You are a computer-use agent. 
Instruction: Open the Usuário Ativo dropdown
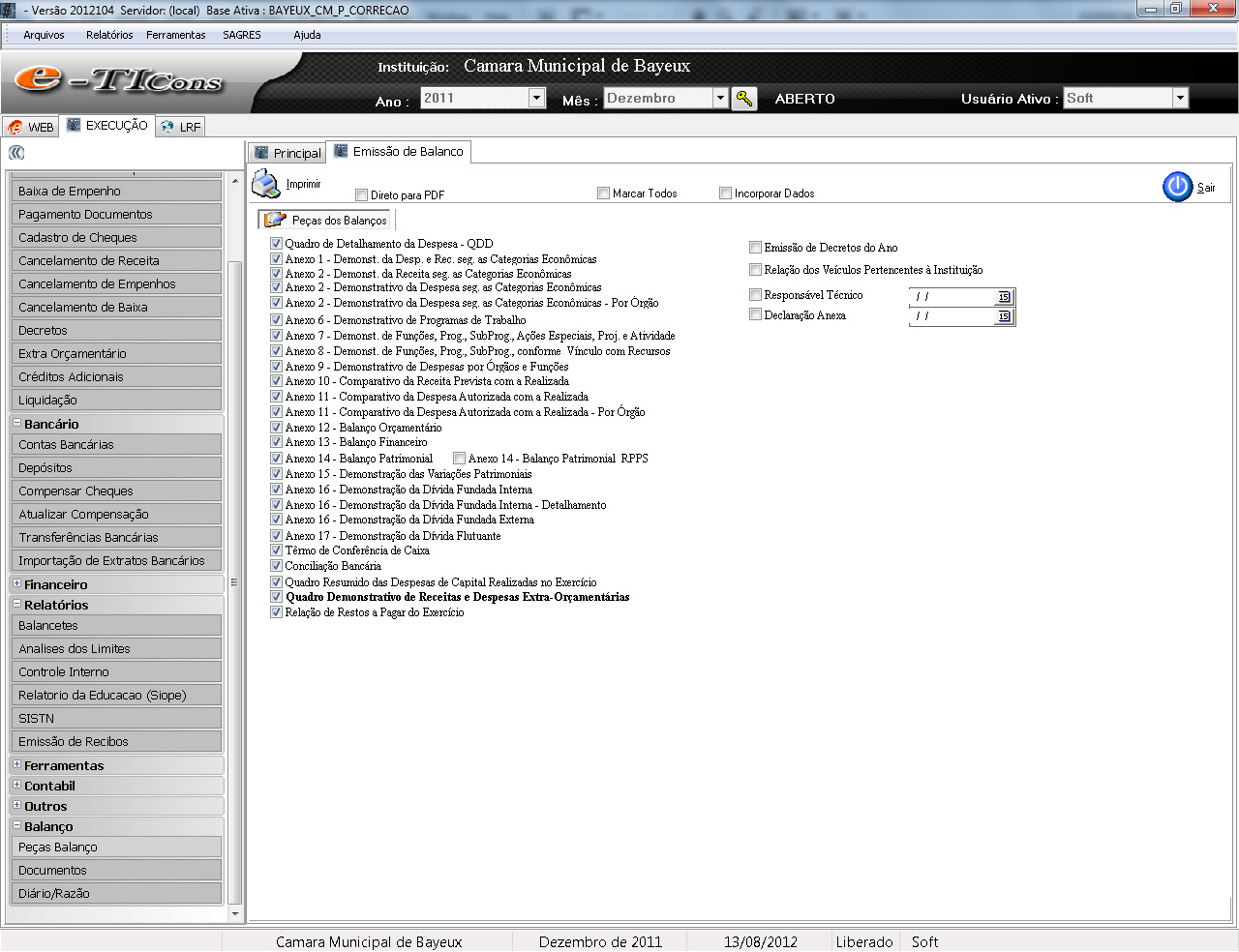[1179, 99]
